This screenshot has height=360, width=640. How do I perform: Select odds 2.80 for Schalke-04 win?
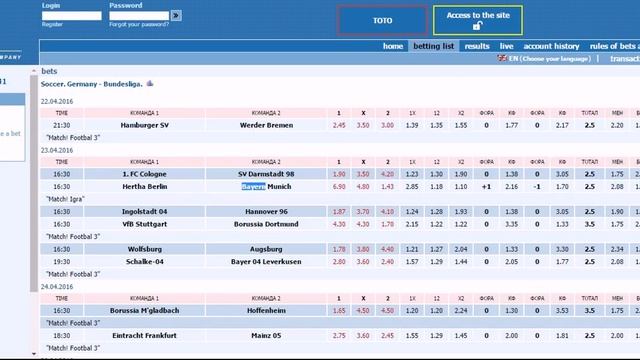tap(339, 262)
